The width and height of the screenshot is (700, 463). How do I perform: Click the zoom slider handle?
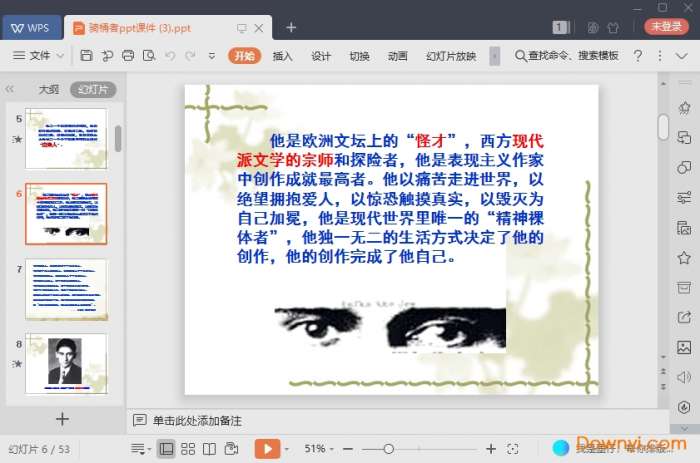pos(388,449)
